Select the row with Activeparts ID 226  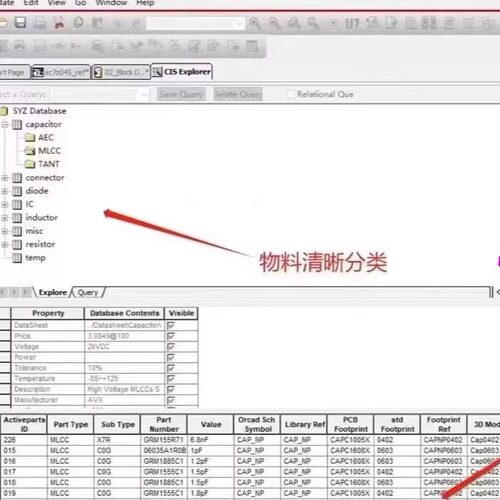tap(250, 440)
